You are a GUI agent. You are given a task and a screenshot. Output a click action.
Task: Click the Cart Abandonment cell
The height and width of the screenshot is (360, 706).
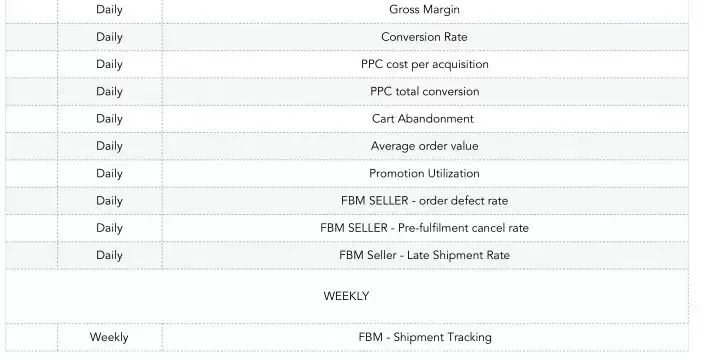pos(425,119)
